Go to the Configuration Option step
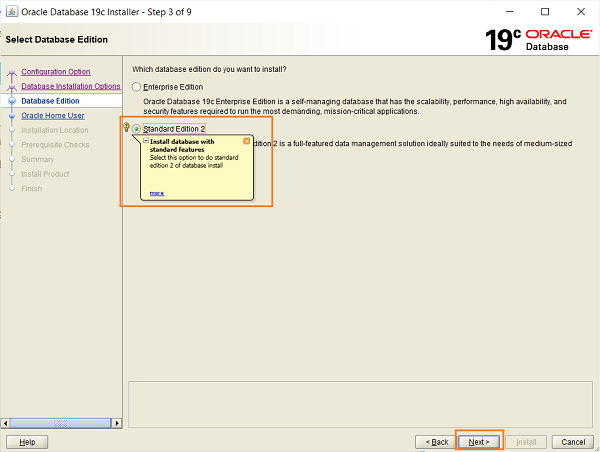Image resolution: width=600 pixels, height=452 pixels. 56,72
